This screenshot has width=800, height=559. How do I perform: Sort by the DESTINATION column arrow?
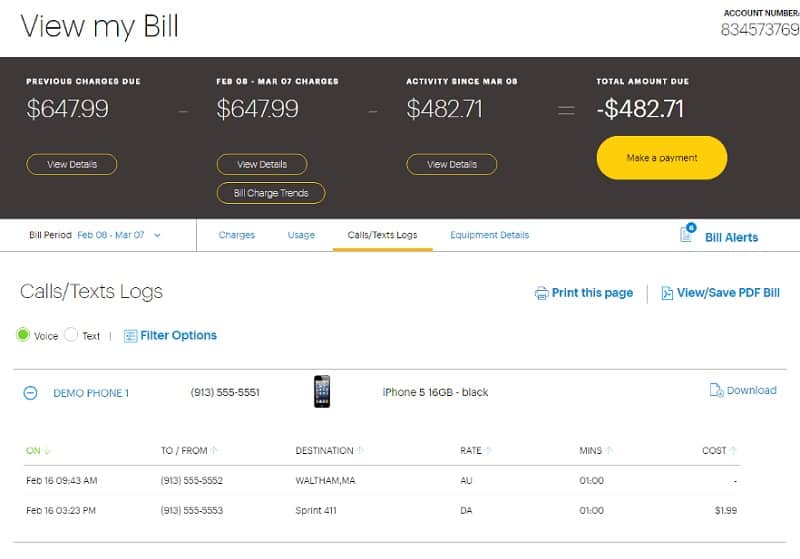pyautogui.click(x=362, y=451)
